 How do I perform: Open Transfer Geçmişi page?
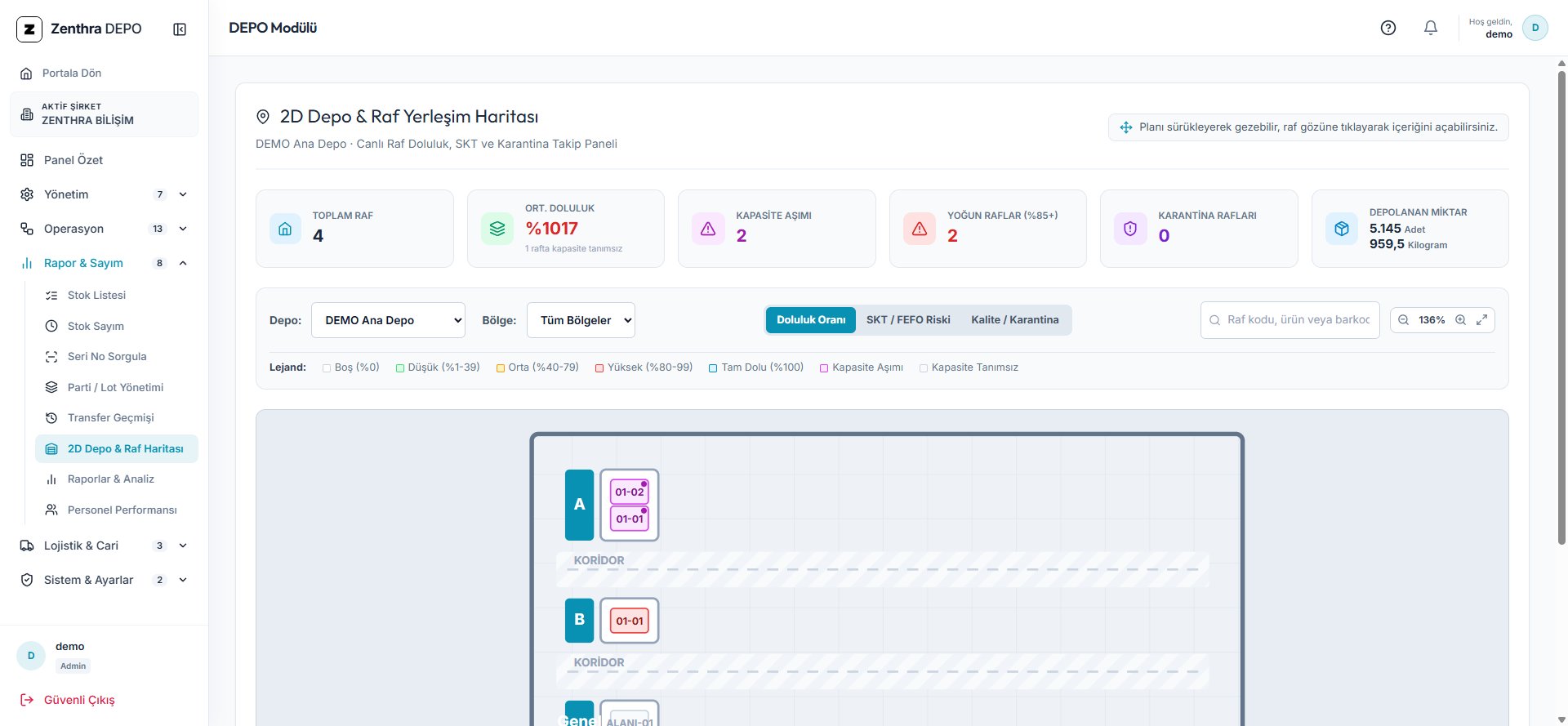click(x=117, y=418)
